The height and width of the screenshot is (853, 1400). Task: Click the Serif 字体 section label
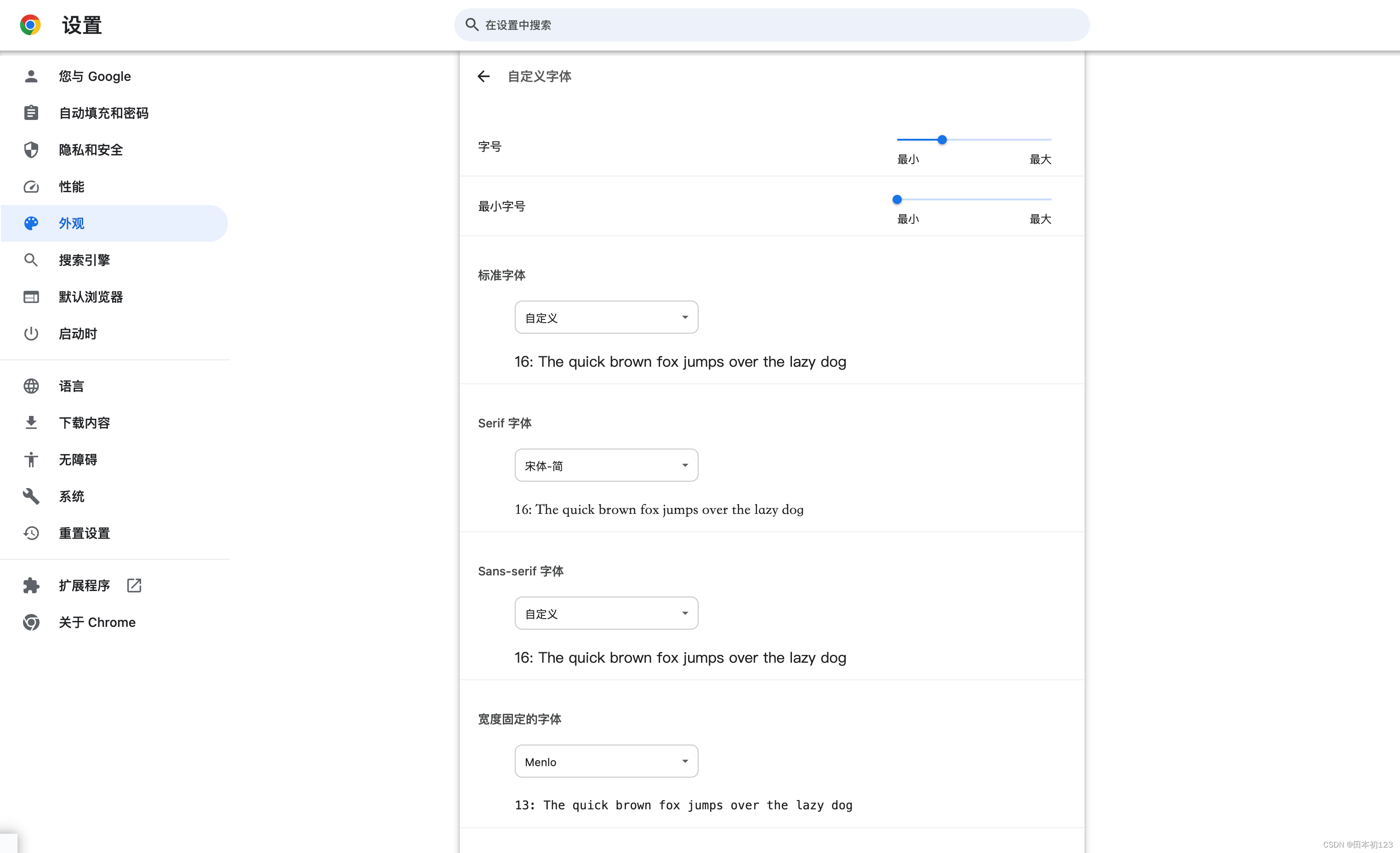tap(505, 423)
